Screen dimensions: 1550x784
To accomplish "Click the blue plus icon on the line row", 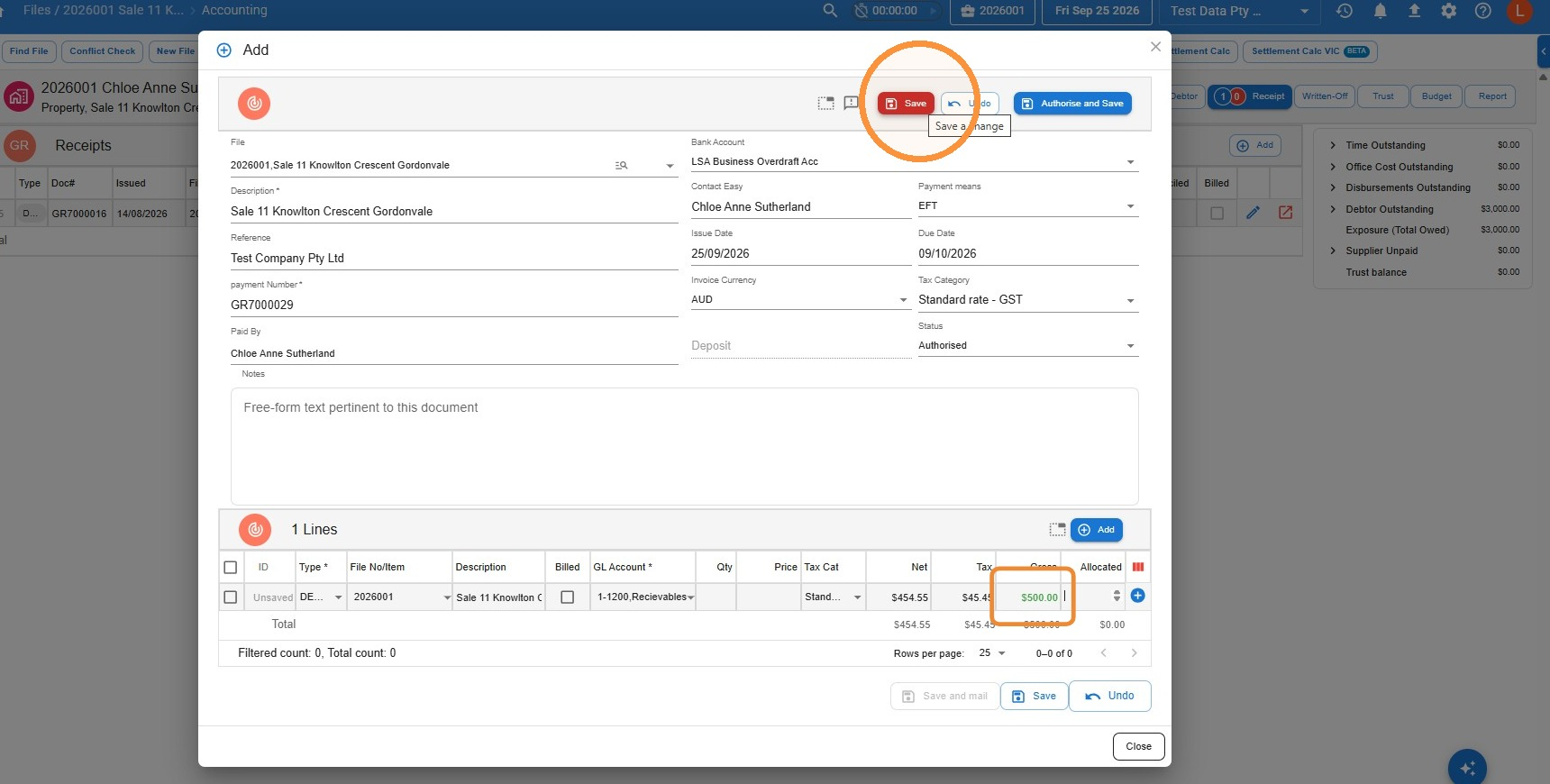I will pos(1137,596).
